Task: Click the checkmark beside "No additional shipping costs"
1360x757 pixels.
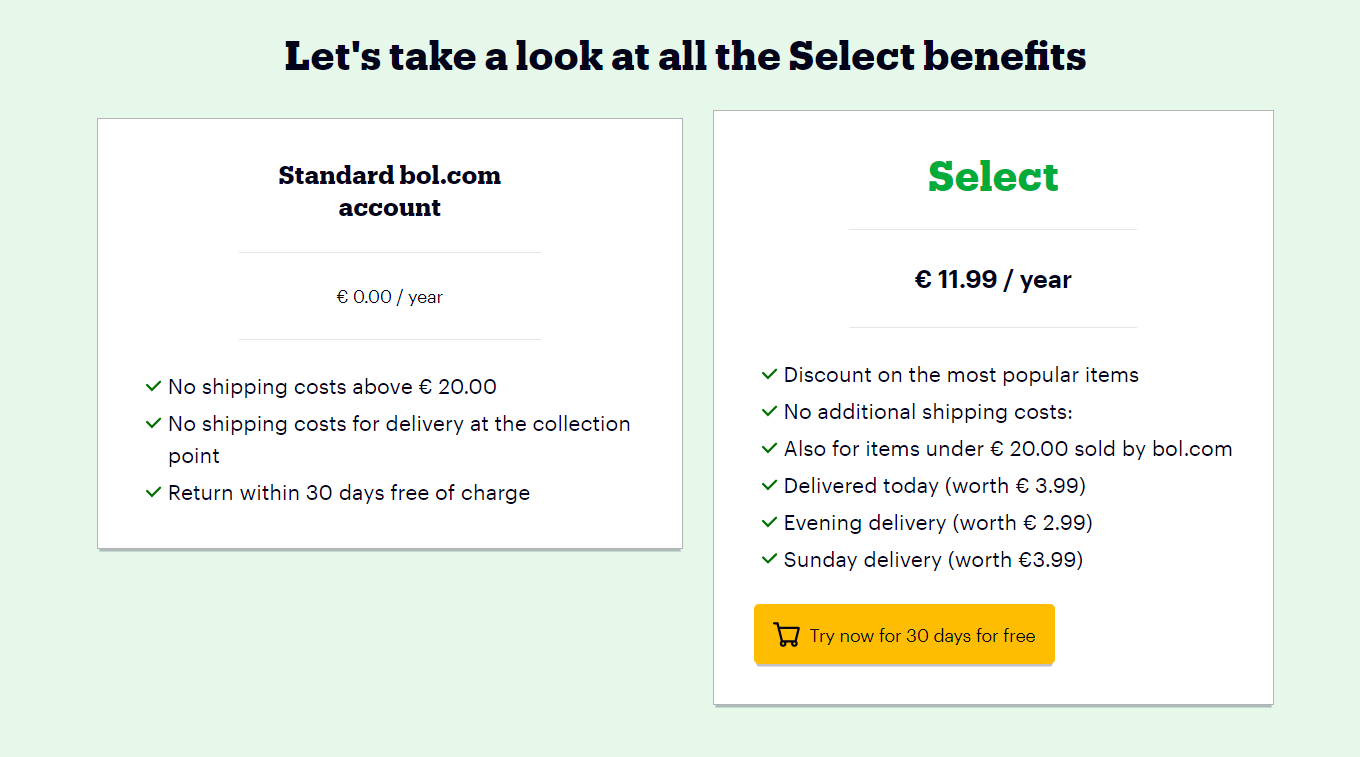Action: tap(768, 412)
